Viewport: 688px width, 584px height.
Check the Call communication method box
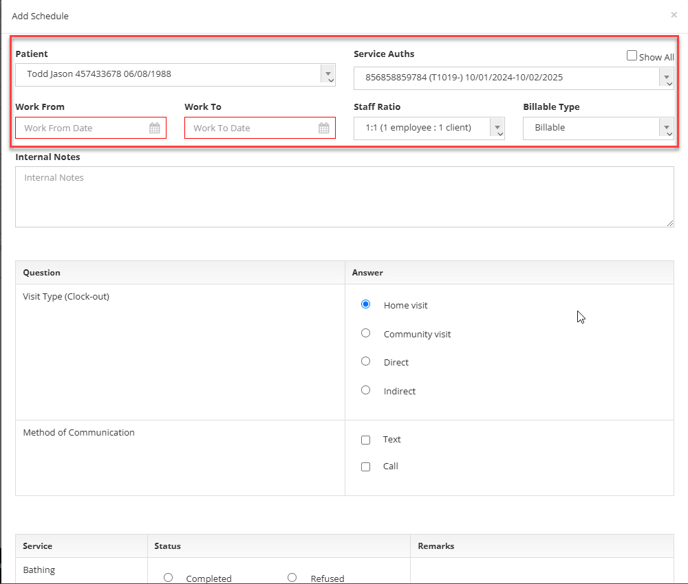(x=366, y=467)
